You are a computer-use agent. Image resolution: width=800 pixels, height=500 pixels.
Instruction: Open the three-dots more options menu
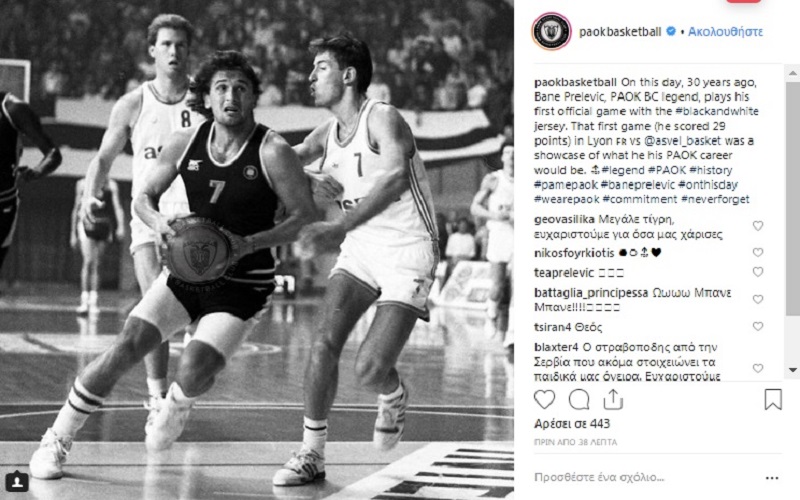point(772,478)
